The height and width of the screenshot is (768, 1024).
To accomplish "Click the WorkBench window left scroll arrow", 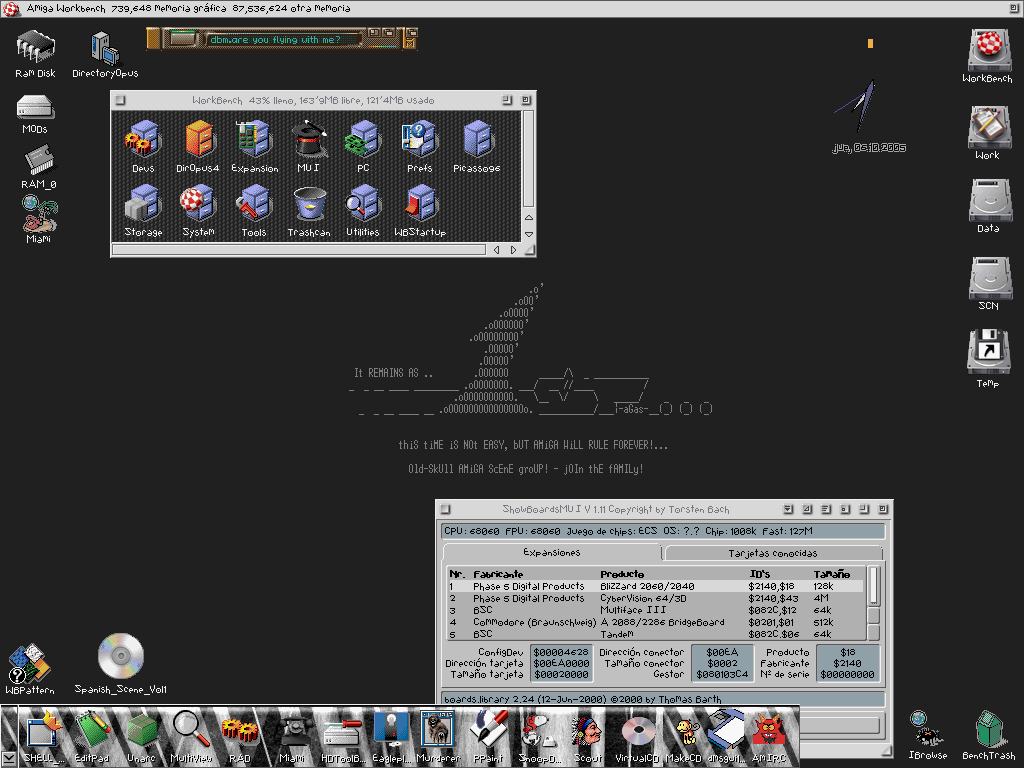I will (496, 250).
